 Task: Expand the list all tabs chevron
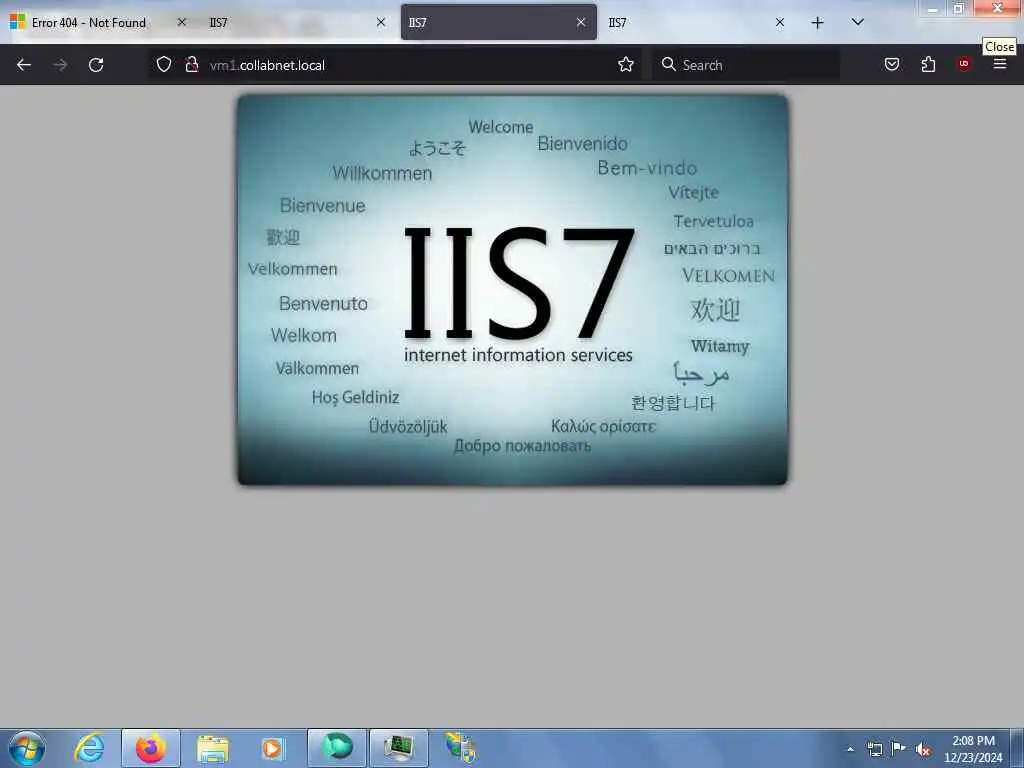pyautogui.click(x=858, y=22)
